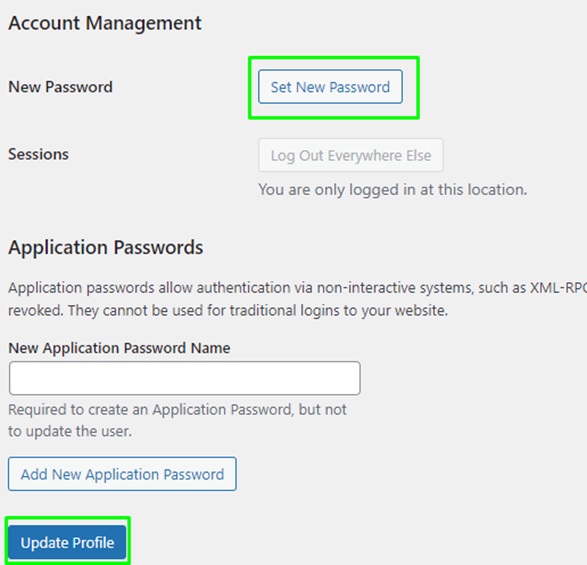Viewport: 587px width, 565px height.
Task: Click the New Application Password Name label
Action: tap(119, 348)
